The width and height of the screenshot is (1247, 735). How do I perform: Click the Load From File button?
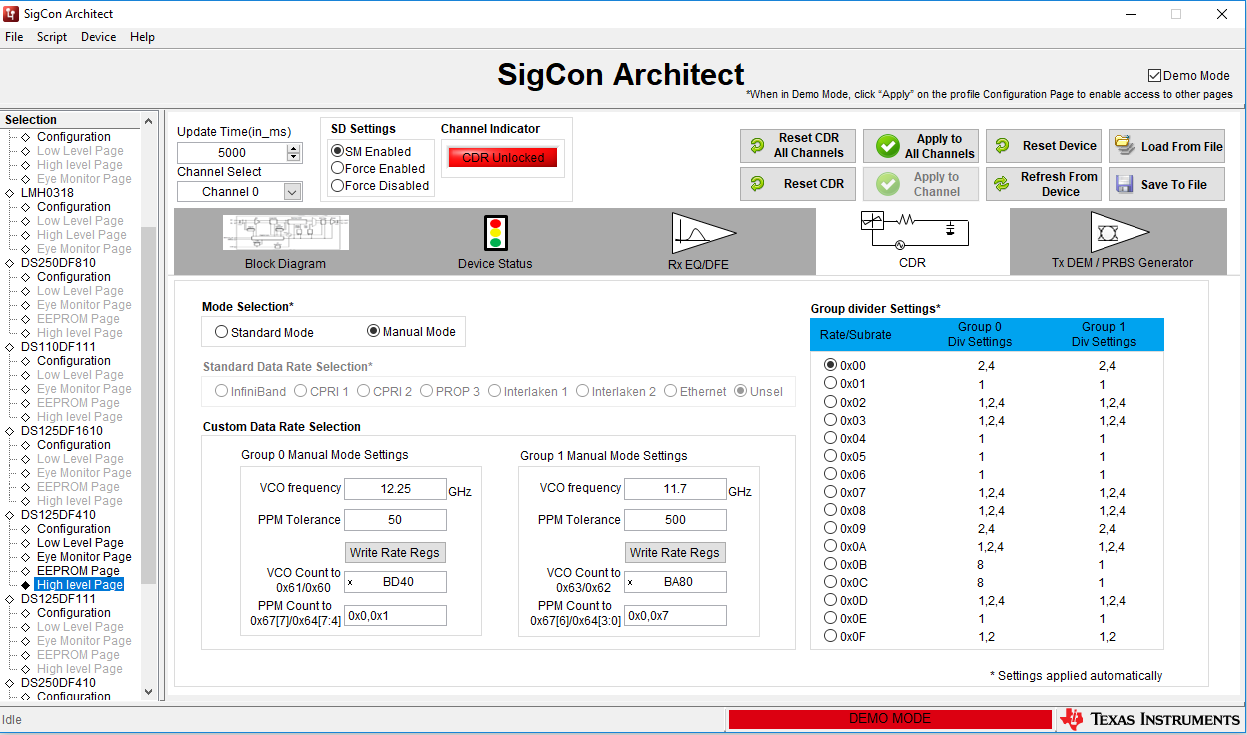(1167, 146)
